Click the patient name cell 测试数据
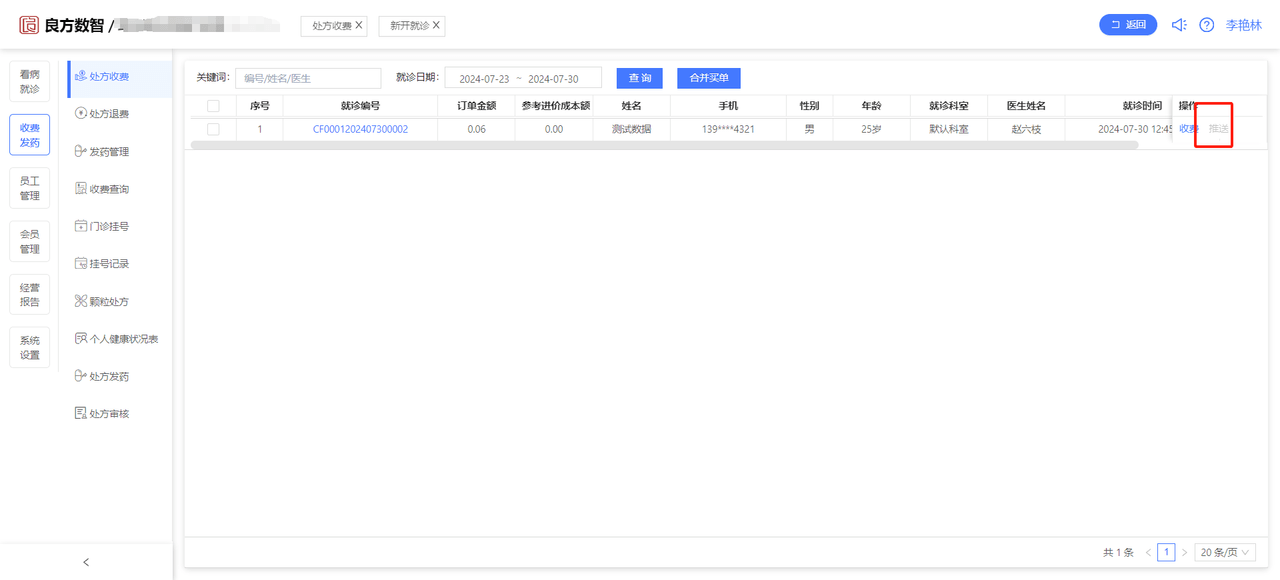This screenshot has width=1280, height=580. pyautogui.click(x=631, y=129)
